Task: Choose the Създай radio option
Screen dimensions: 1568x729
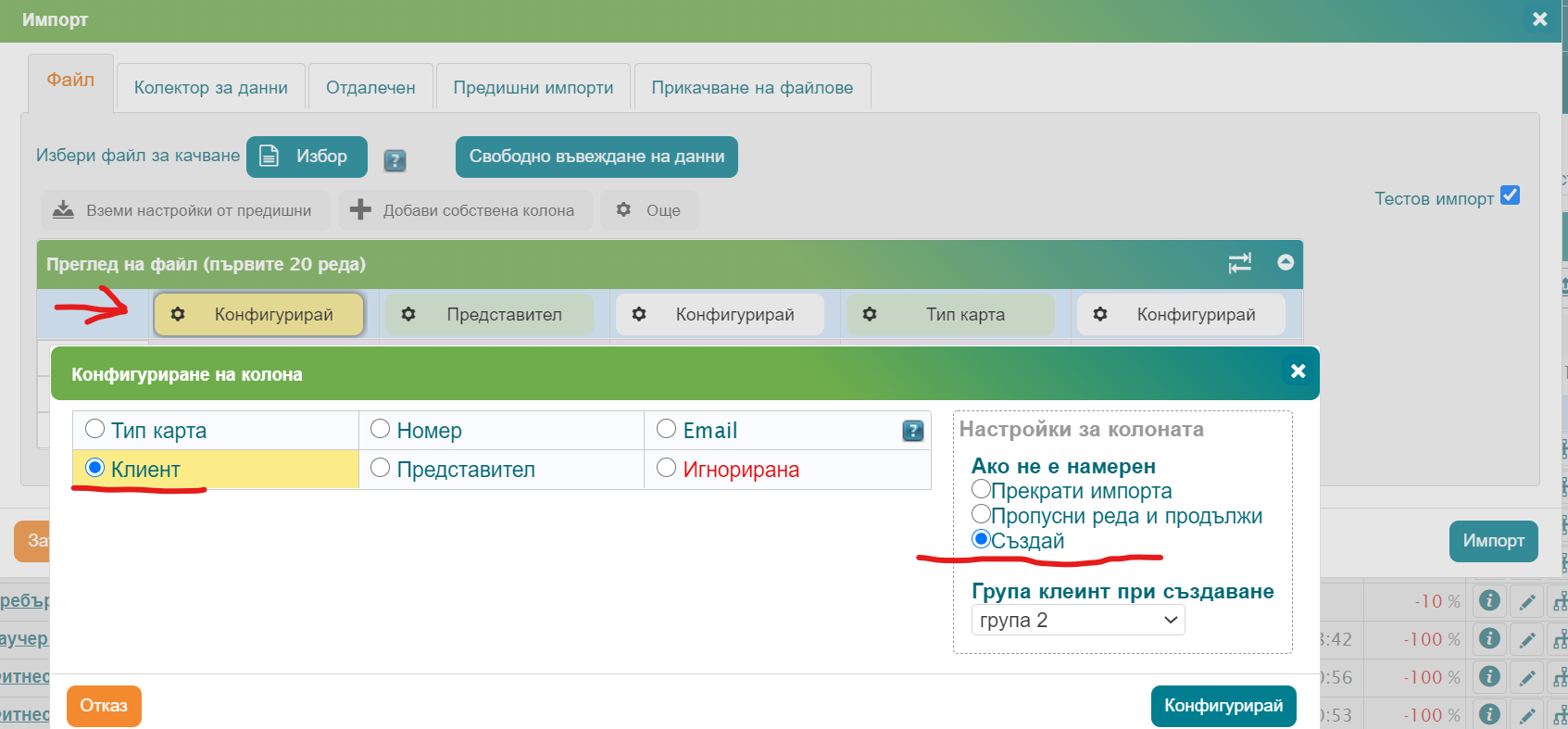Action: (981, 538)
